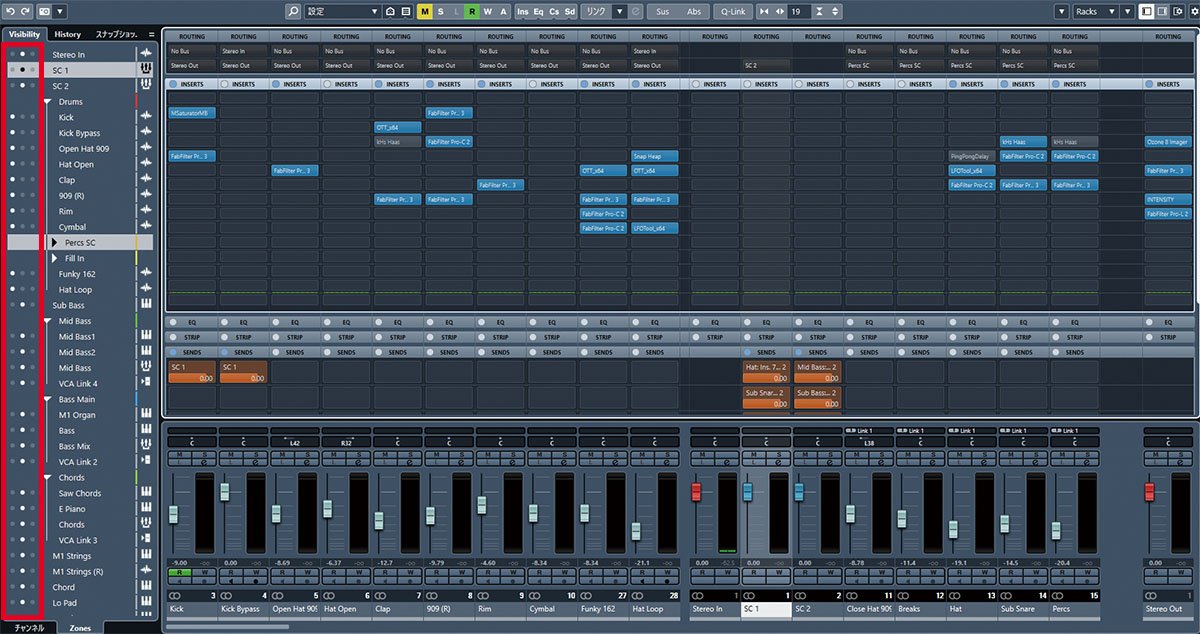Toggle the global green R read automation button
1200x634 pixels.
tap(471, 11)
